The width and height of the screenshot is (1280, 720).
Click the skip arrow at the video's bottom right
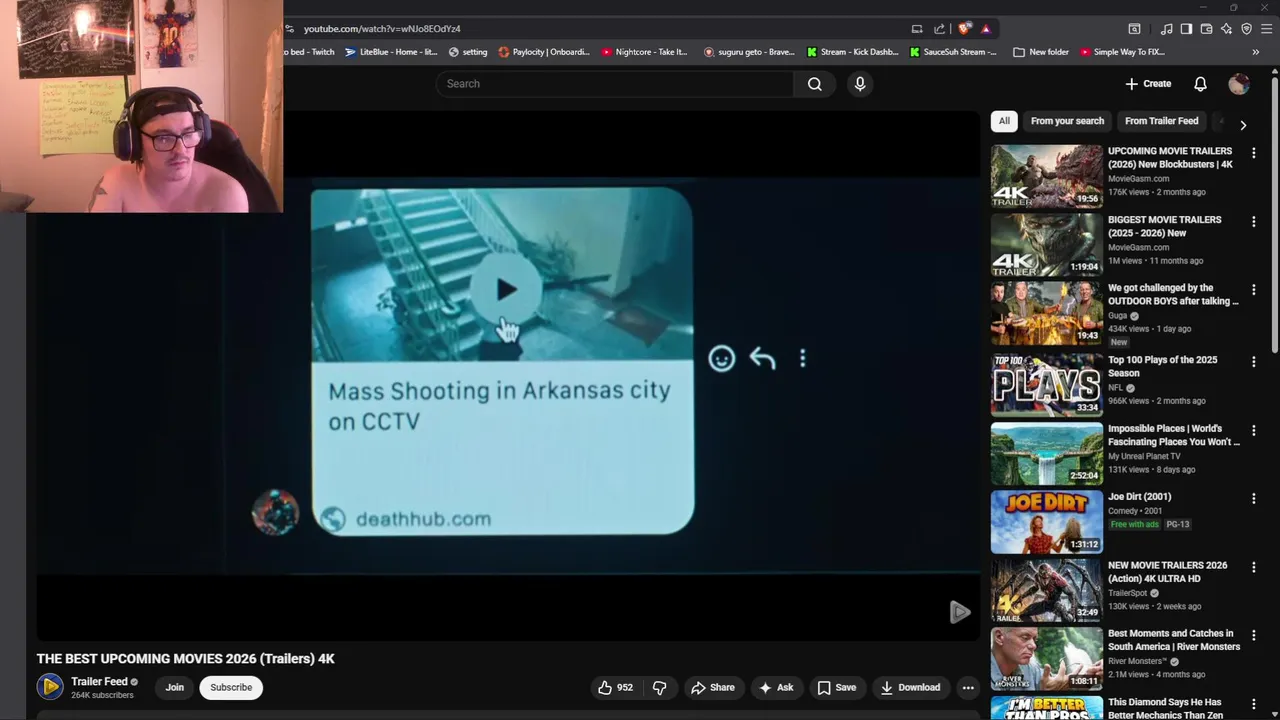point(959,612)
